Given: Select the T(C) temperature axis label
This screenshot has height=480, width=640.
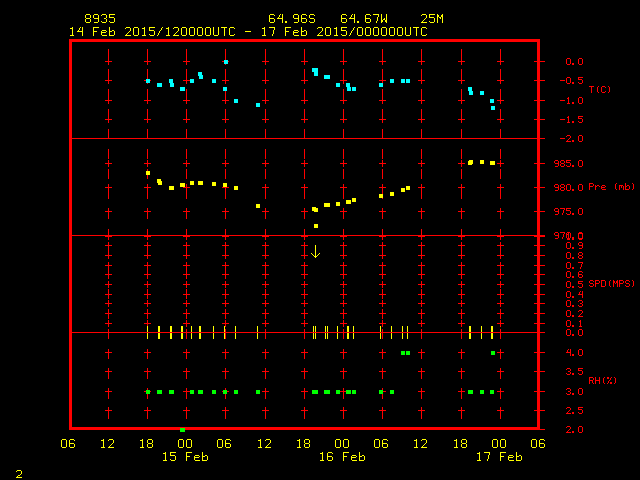Looking at the screenshot, I should (x=599, y=90).
